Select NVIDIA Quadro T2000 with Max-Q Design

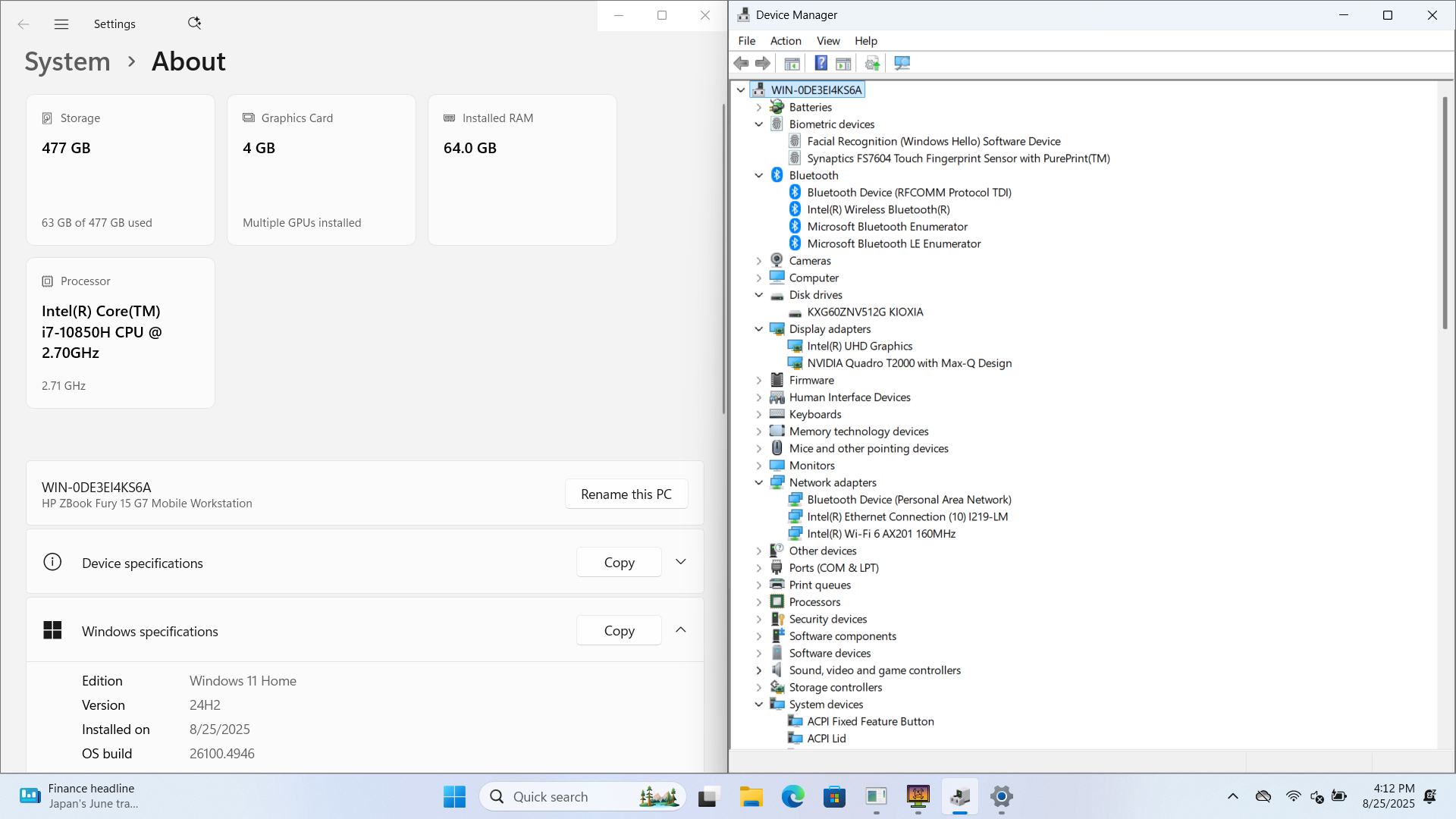point(909,363)
